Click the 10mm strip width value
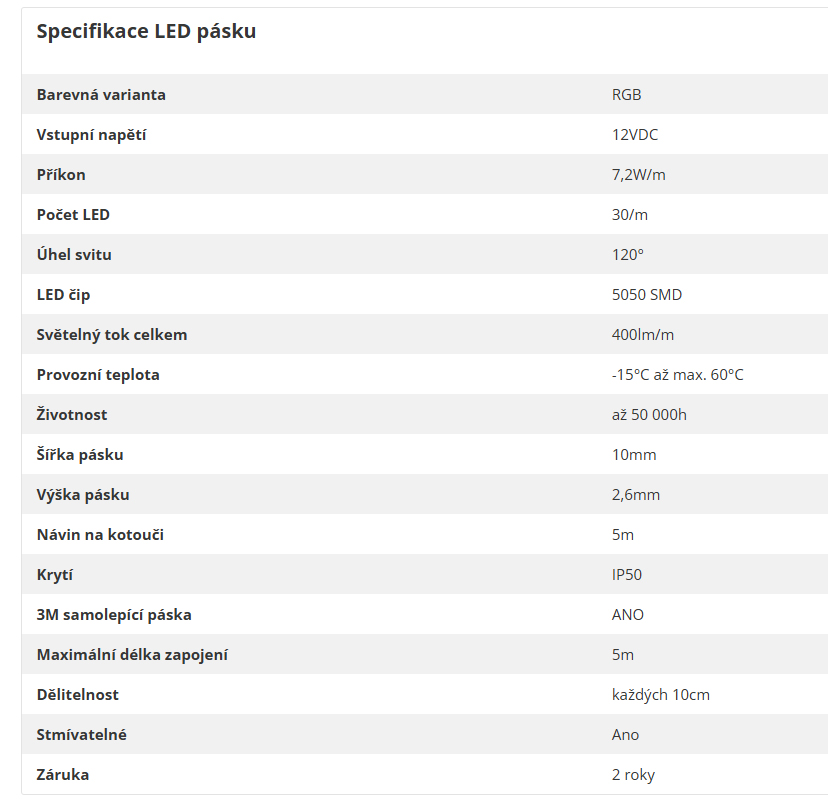The height and width of the screenshot is (799, 828). click(x=634, y=455)
